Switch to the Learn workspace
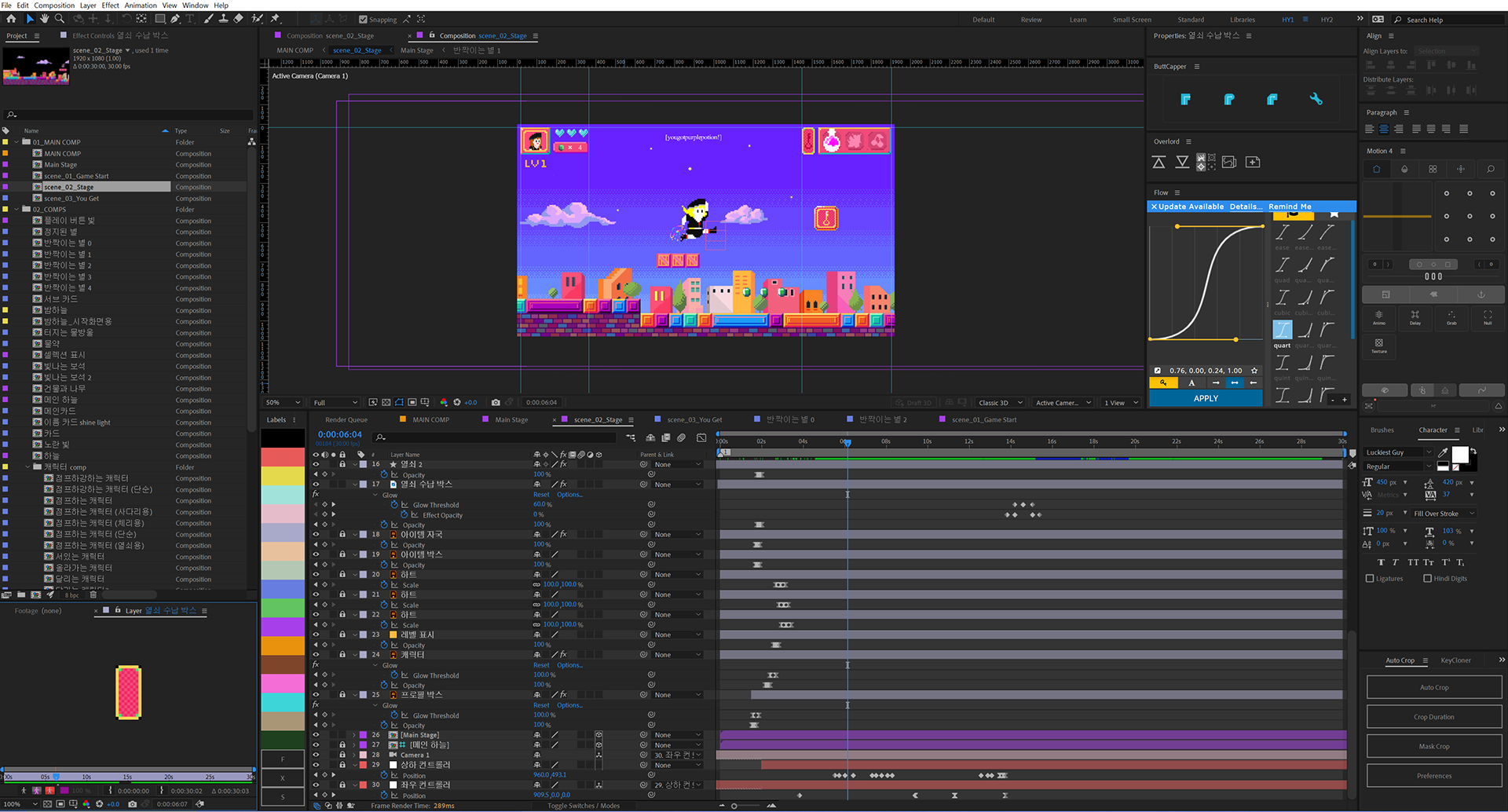 1078,20
